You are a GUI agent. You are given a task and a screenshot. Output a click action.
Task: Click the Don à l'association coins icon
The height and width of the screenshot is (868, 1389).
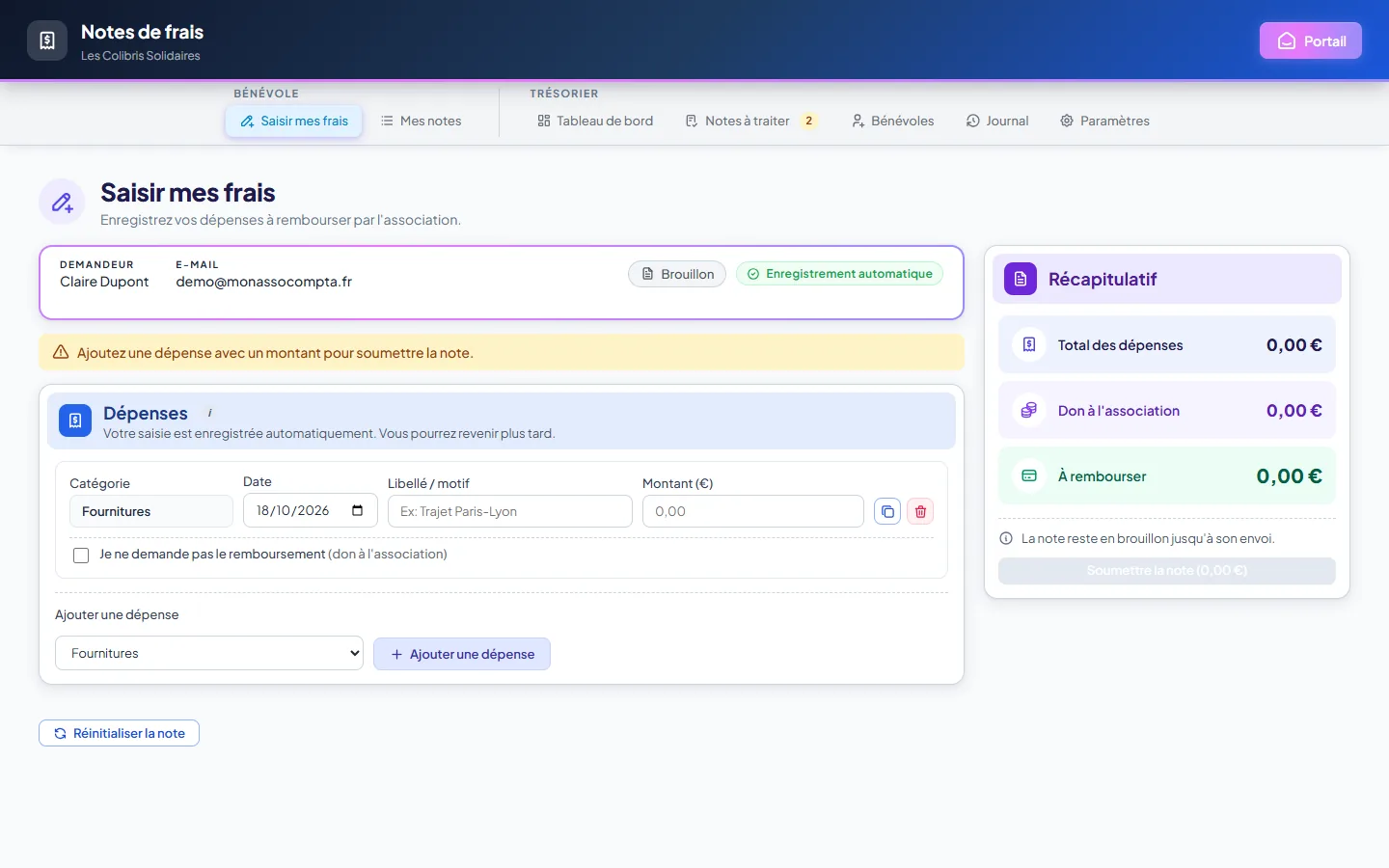[1029, 410]
